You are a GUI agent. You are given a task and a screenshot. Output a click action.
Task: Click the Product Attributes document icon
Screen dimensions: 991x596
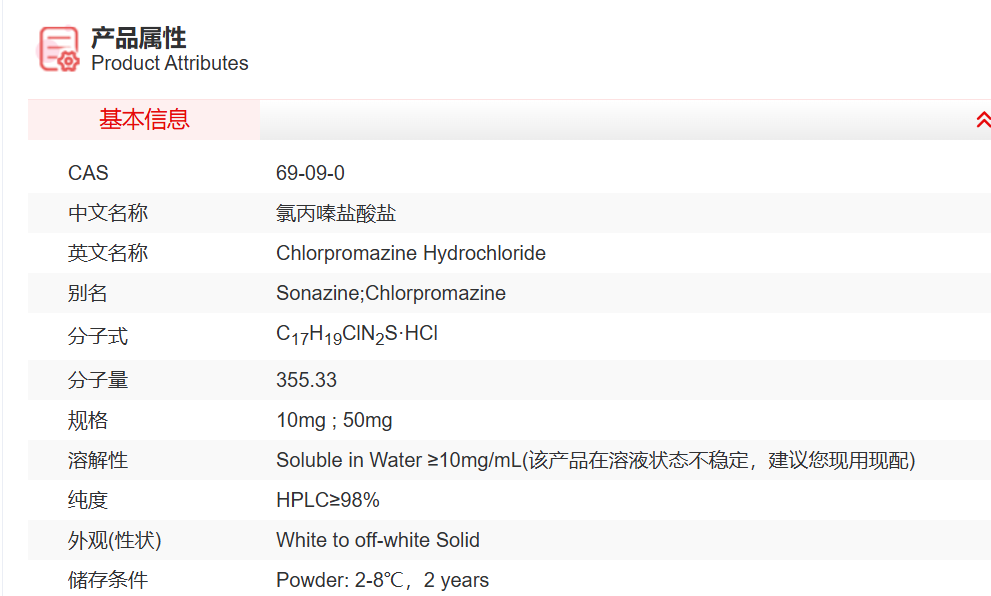coord(58,49)
